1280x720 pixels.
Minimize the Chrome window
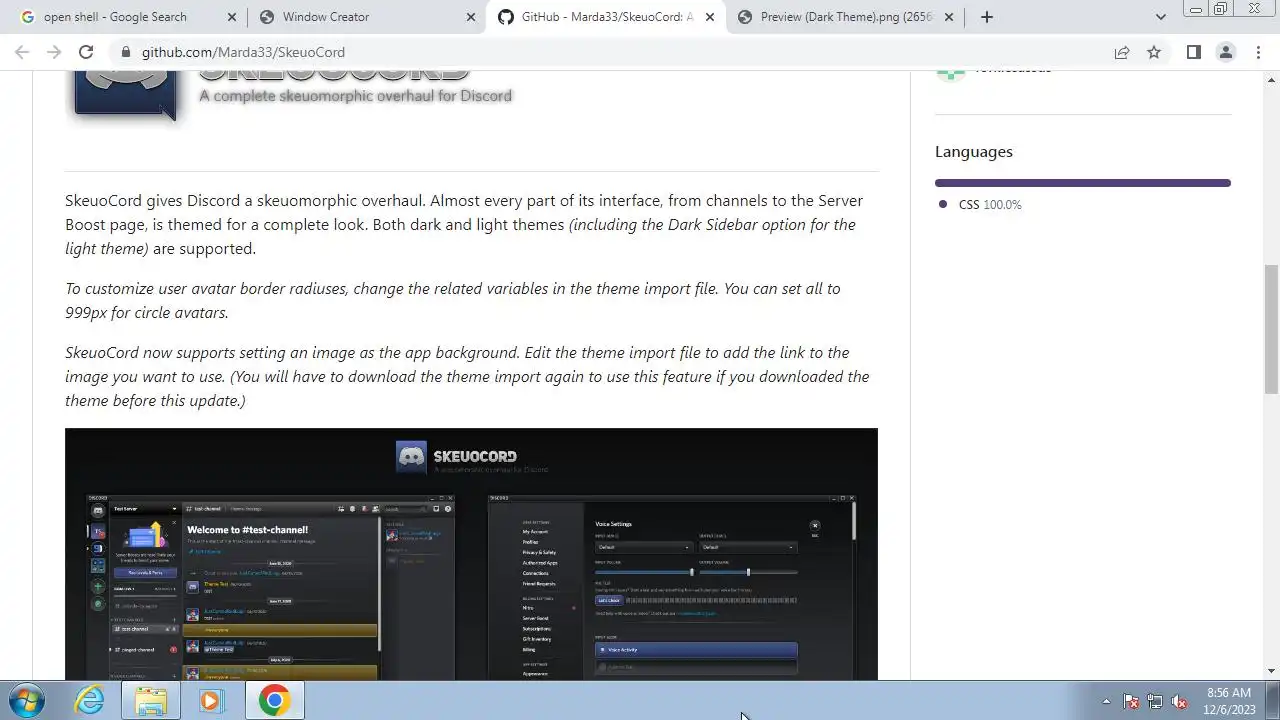[x=1196, y=9]
